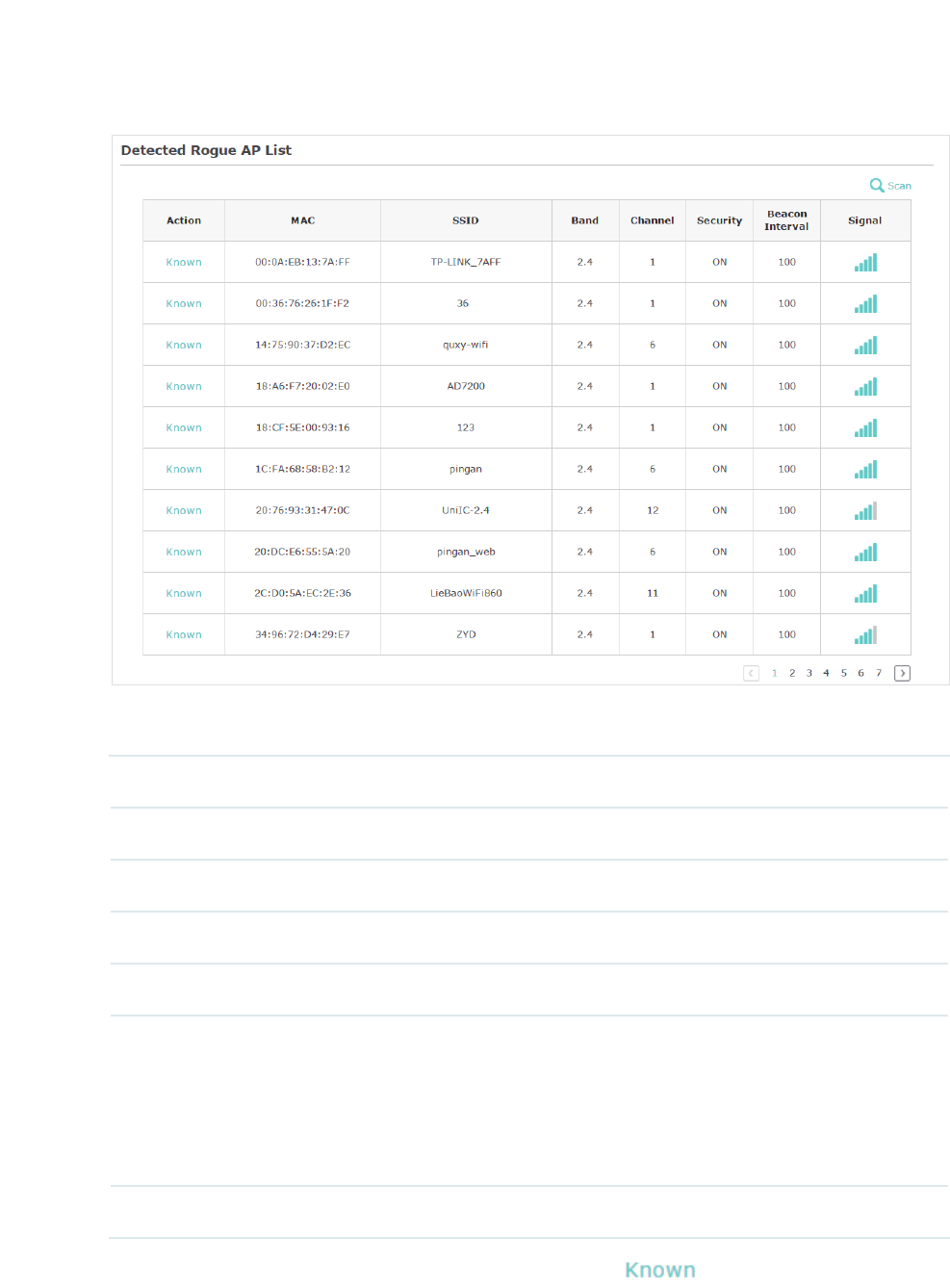Select MAC address 18:A6:F7:20:02:E0

click(303, 386)
